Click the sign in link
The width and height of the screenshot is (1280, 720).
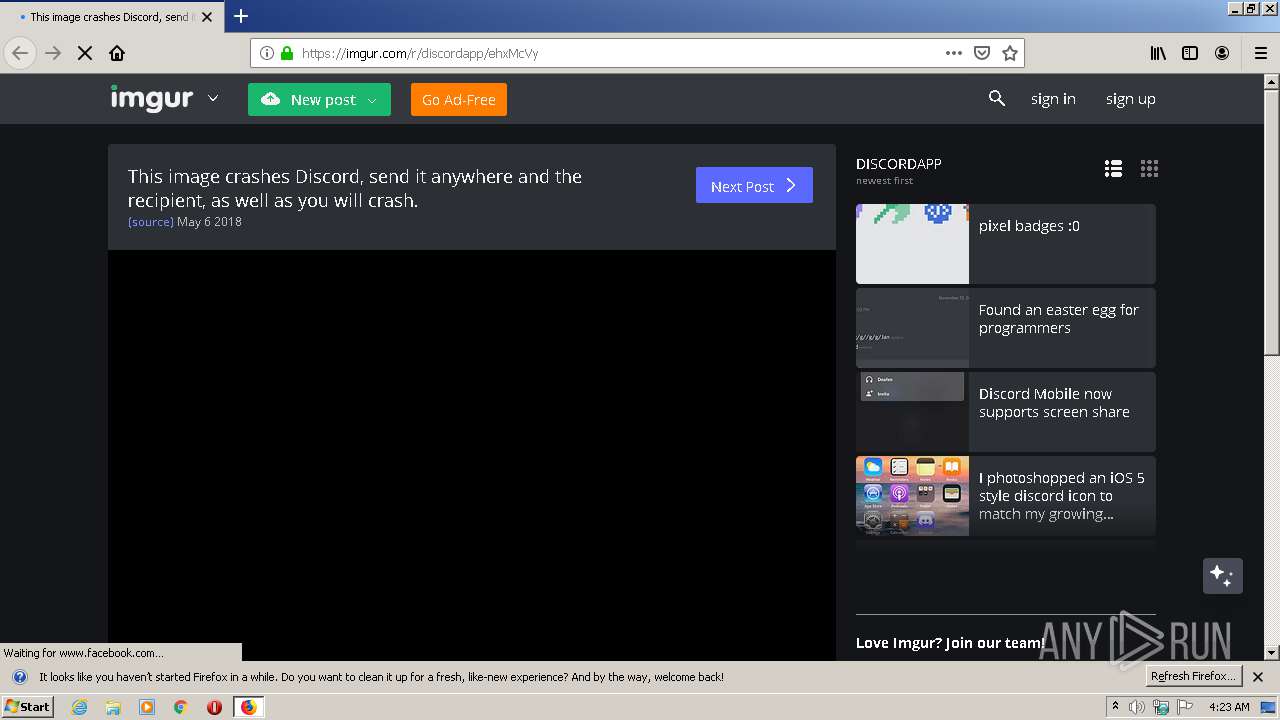click(x=1053, y=98)
